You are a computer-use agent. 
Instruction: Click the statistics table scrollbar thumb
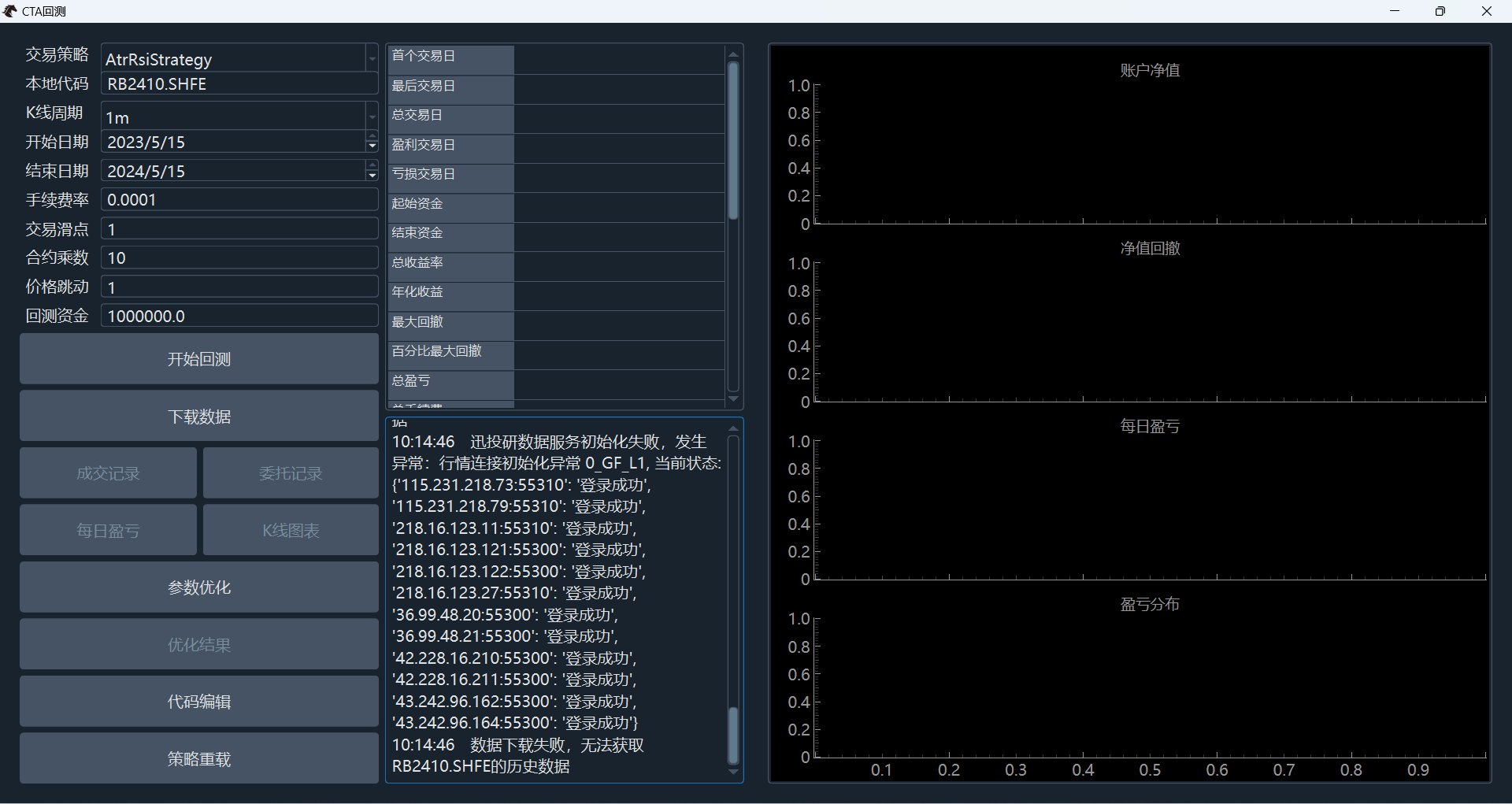(733, 140)
